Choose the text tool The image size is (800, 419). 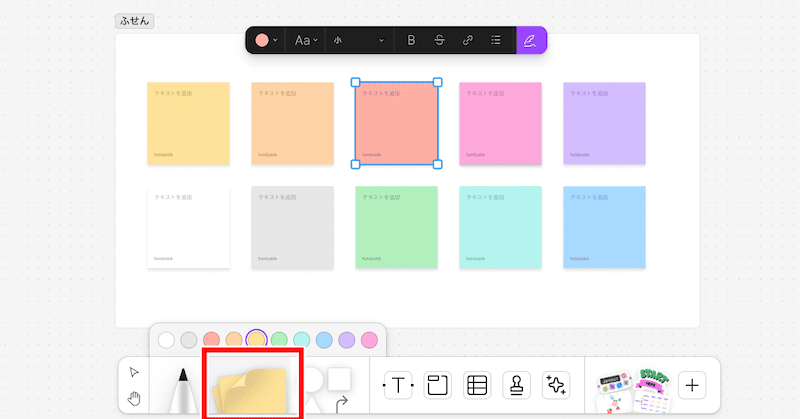click(398, 385)
